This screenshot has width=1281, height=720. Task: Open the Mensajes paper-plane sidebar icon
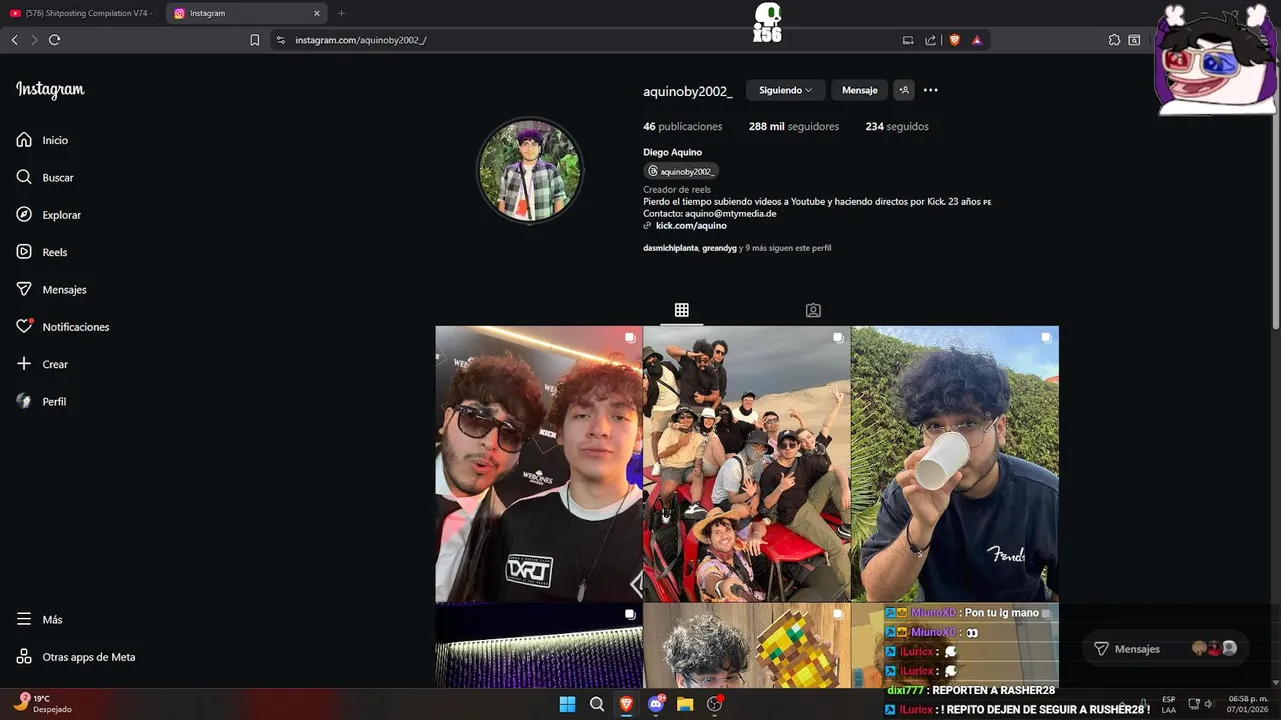click(x=24, y=289)
